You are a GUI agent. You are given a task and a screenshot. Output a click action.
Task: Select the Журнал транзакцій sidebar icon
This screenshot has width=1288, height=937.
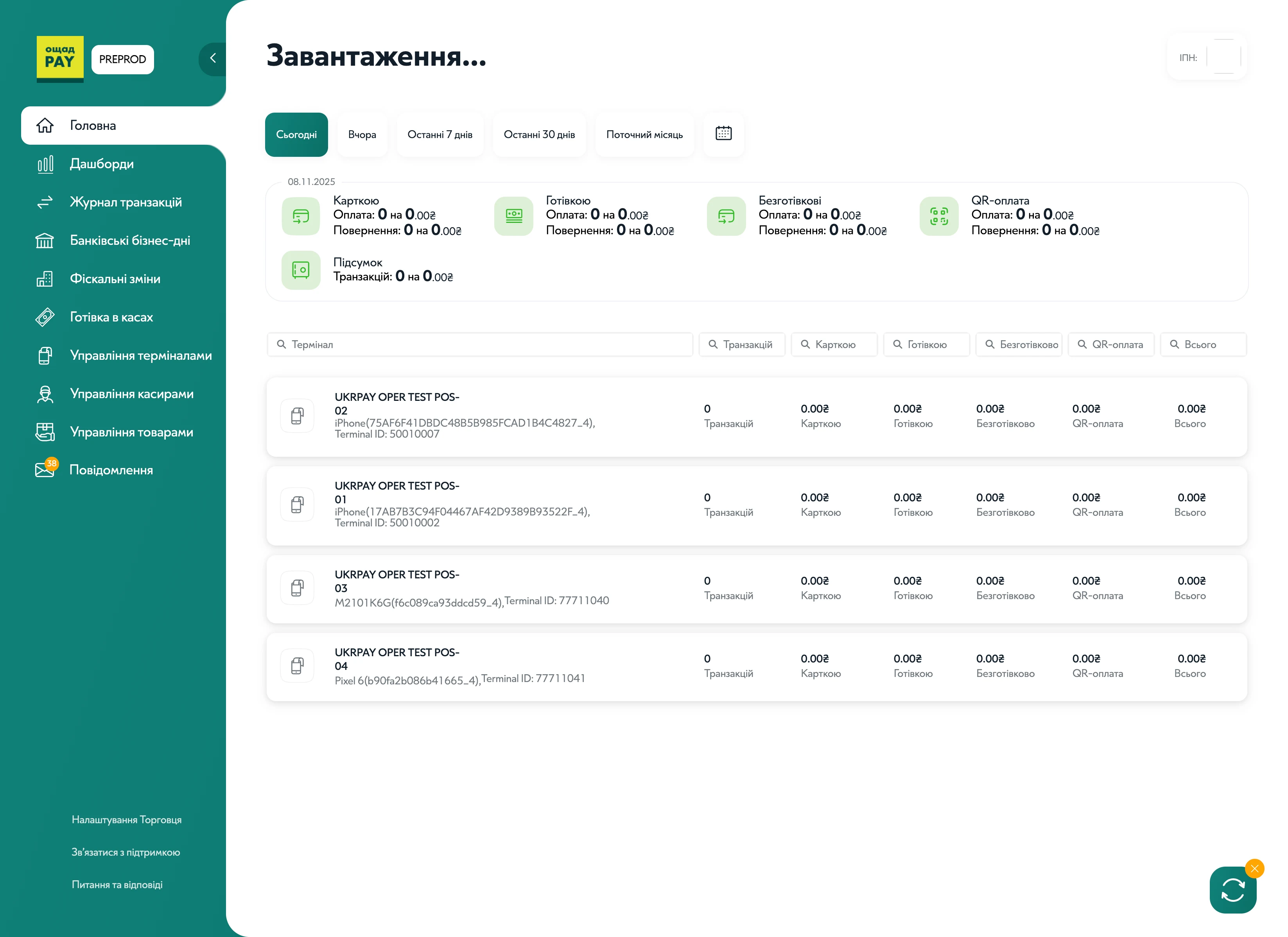[x=45, y=202]
